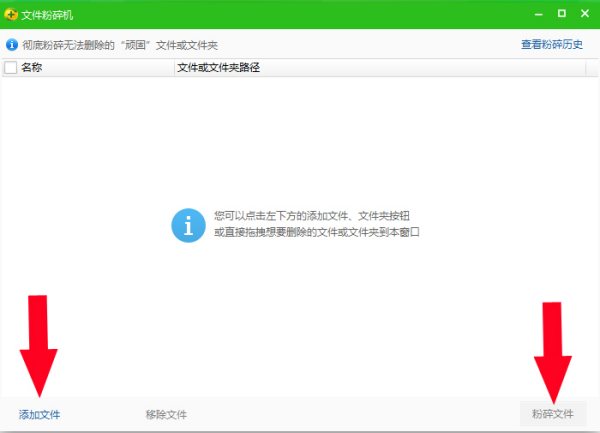Click the small blue info icon near 彻底粉碎

coord(12,45)
